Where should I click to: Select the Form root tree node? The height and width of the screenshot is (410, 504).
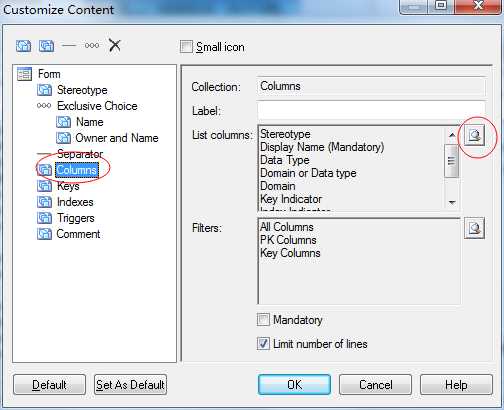[x=49, y=74]
